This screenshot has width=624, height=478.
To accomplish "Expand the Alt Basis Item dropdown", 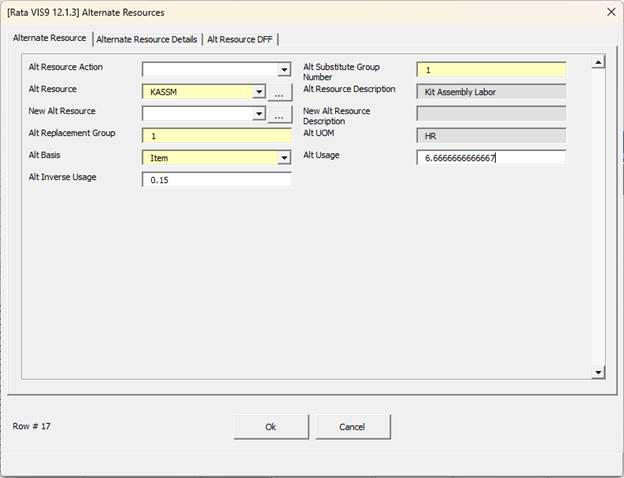I will click(283, 158).
